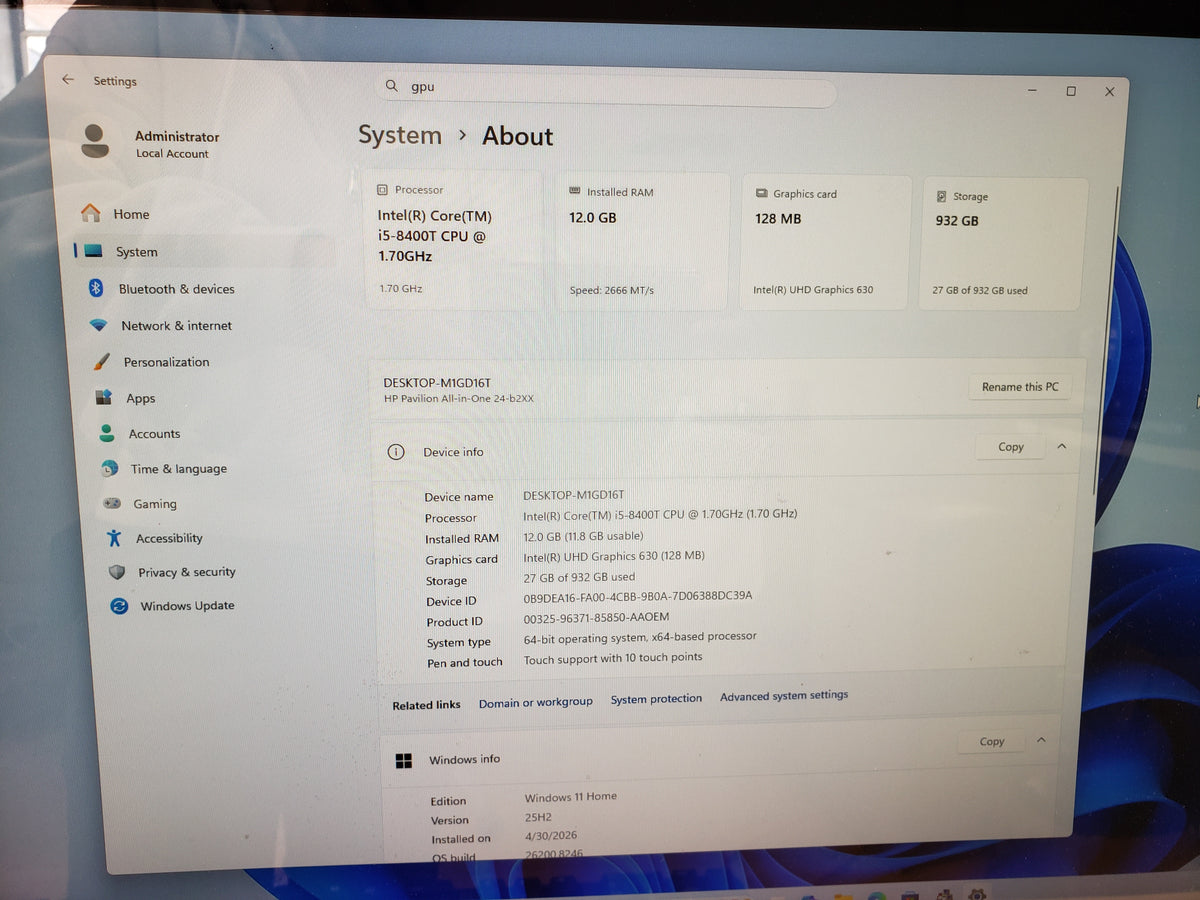Click 'HP Pavilion All-in-One 24-b2XX' text
The image size is (1200, 900).
[459, 398]
